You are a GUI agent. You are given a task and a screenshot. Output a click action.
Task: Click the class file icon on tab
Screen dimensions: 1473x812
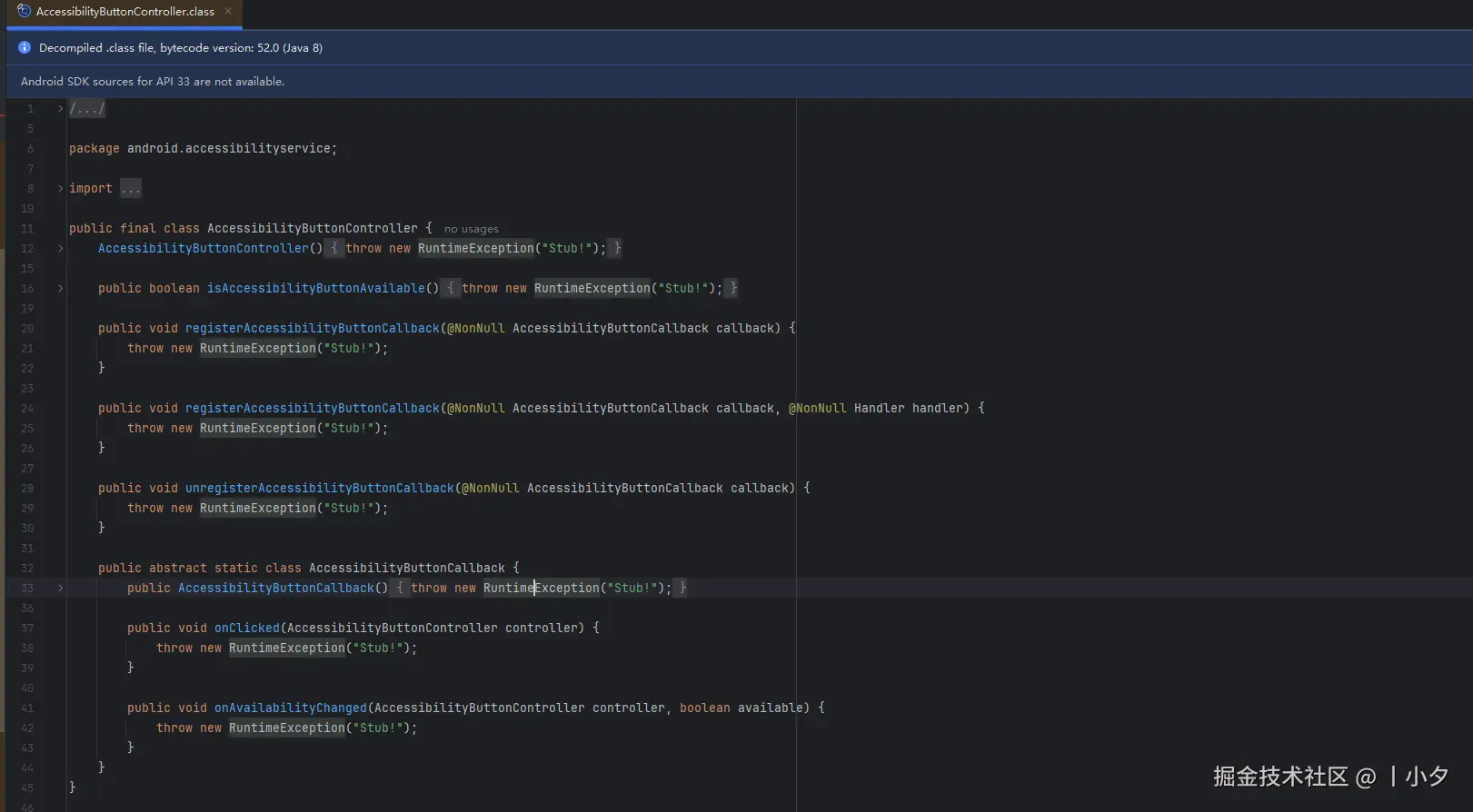pos(25,11)
